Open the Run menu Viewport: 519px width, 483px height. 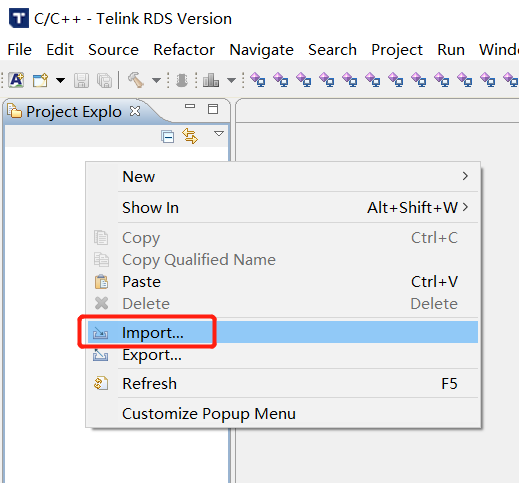[451, 50]
